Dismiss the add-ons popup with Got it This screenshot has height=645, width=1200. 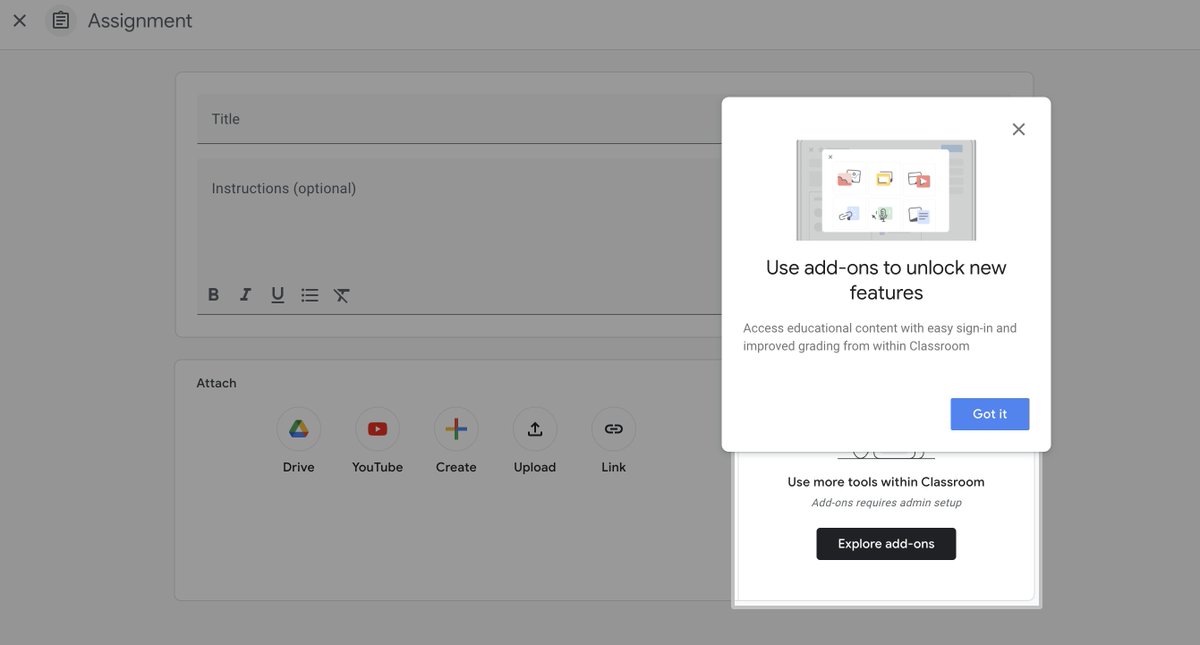(989, 413)
